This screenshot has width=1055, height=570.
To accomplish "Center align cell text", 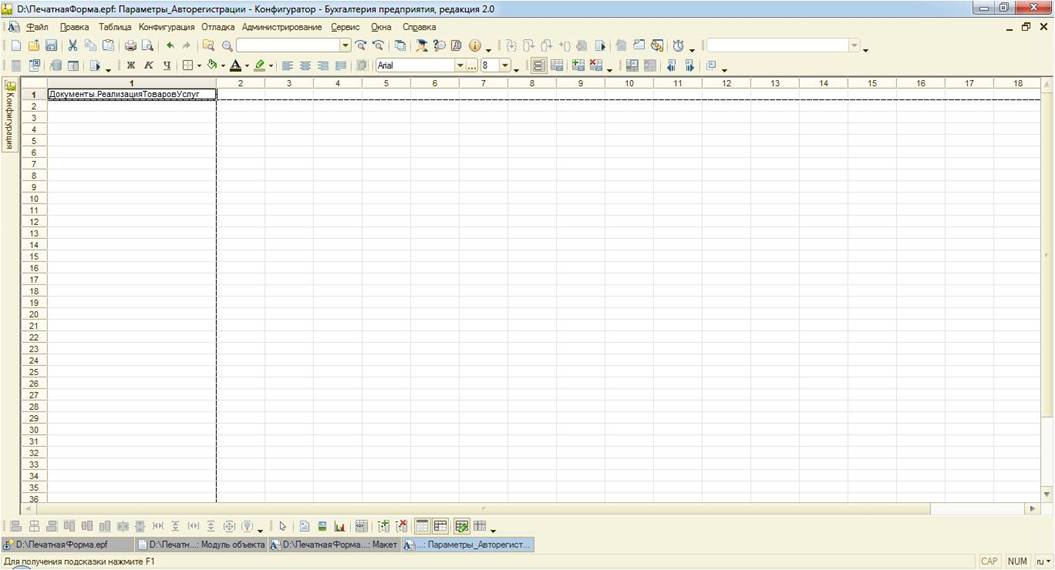I will pos(305,65).
